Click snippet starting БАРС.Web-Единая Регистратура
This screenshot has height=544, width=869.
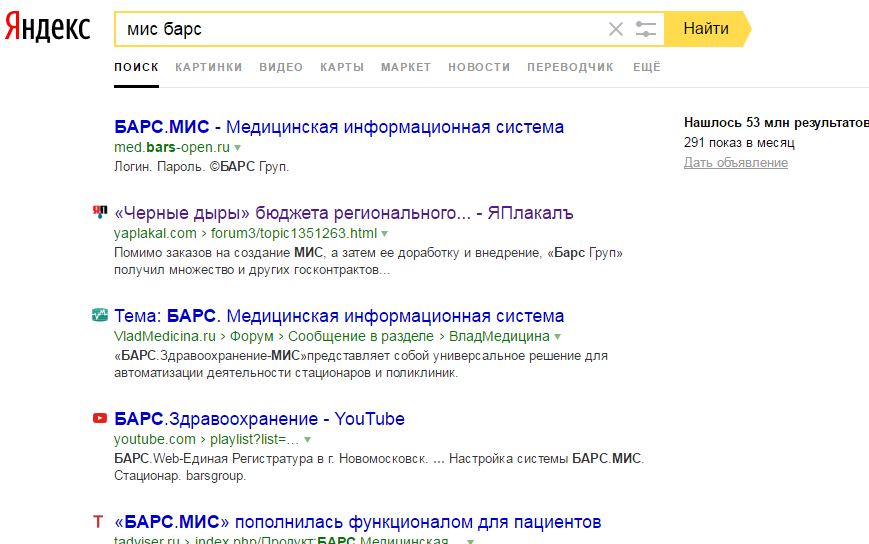point(379,467)
